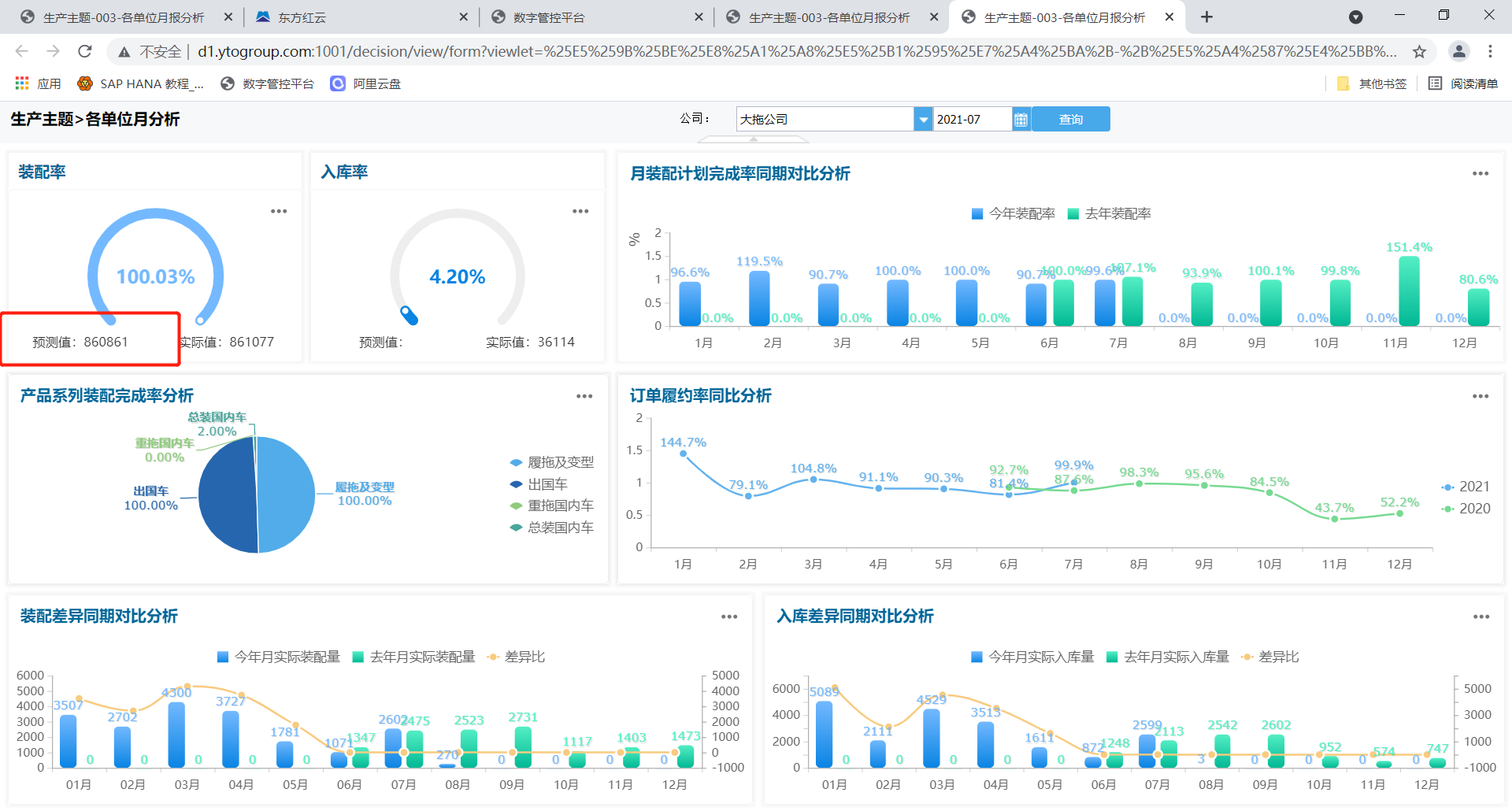Collapse the filter panel with the up-arrow handle
Screen dimensions: 1512x811
click(754, 139)
